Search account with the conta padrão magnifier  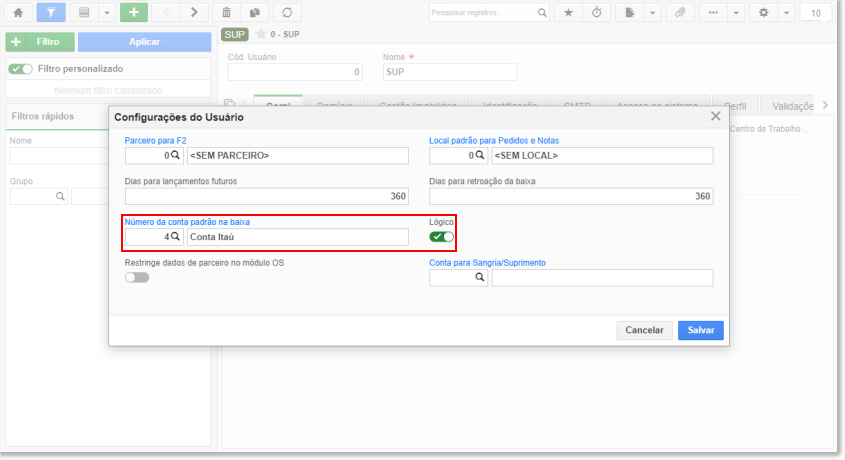pyautogui.click(x=175, y=236)
